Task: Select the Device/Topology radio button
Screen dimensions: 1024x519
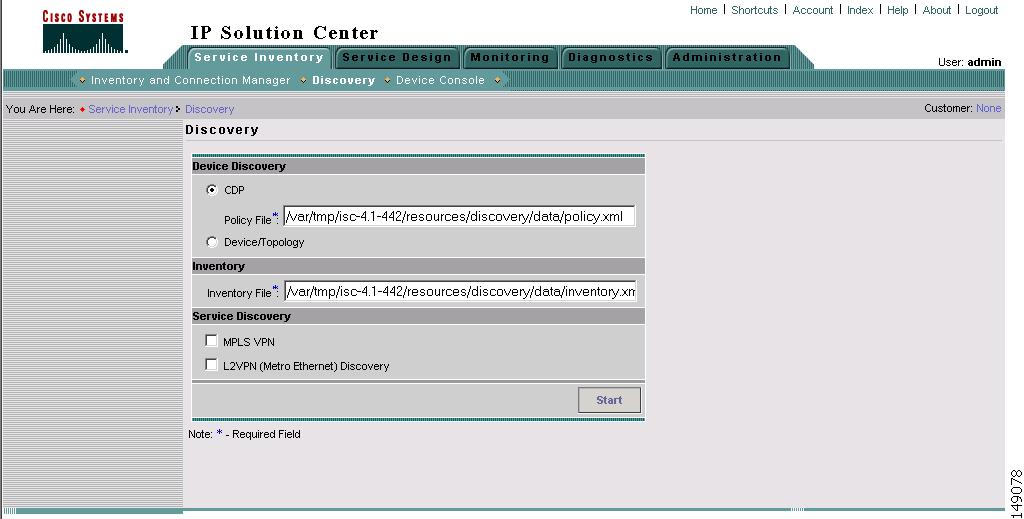Action: click(212, 242)
